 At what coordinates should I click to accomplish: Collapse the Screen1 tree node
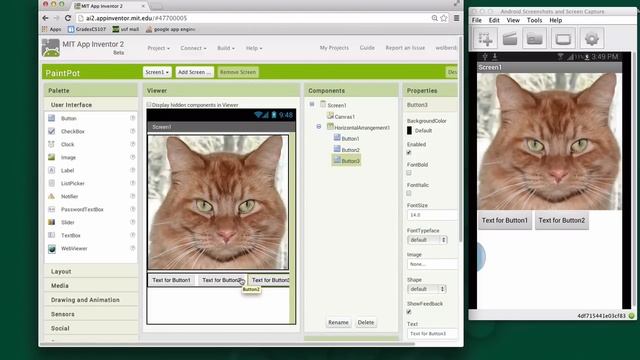[312, 104]
